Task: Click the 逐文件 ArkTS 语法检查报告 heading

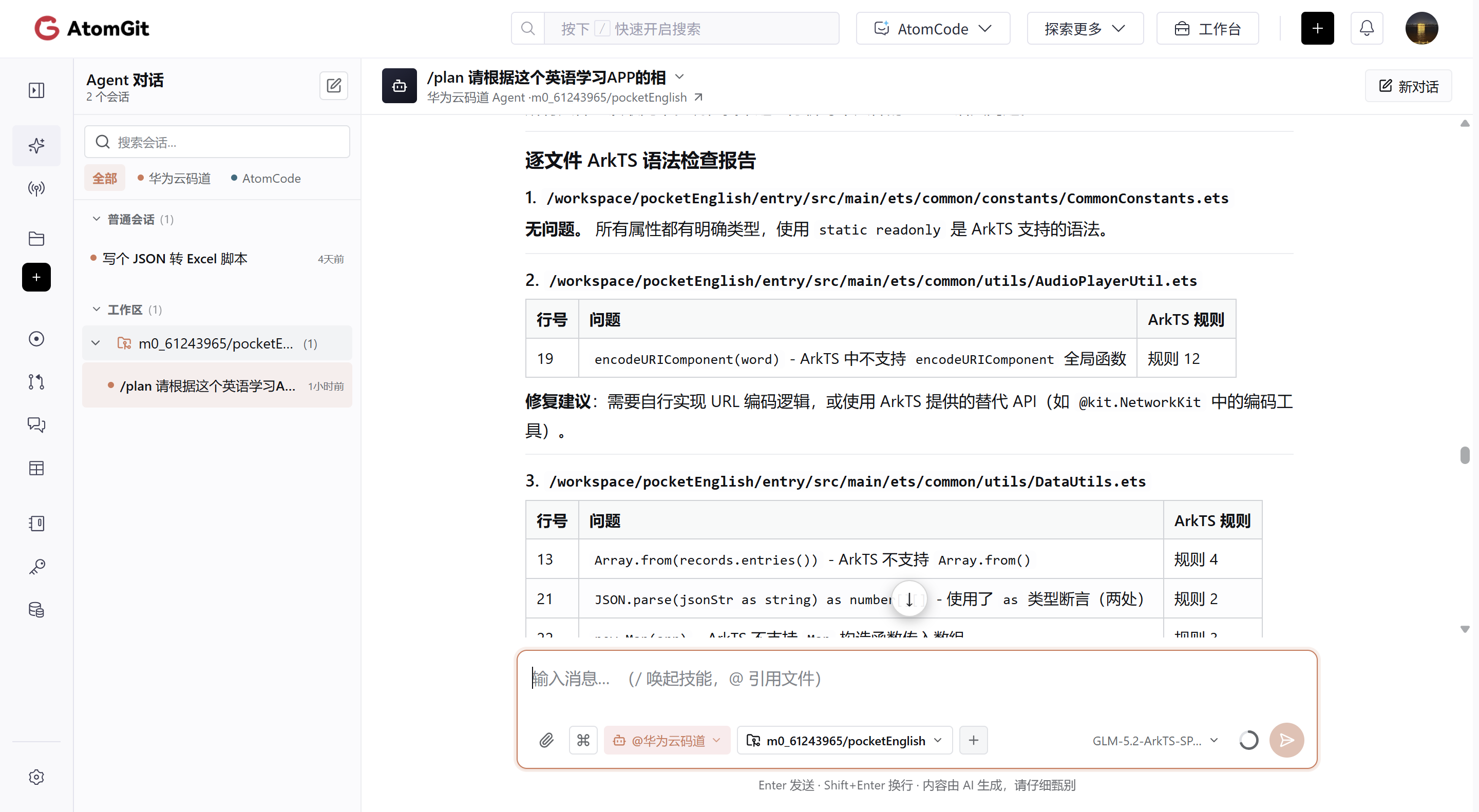Action: tap(641, 160)
